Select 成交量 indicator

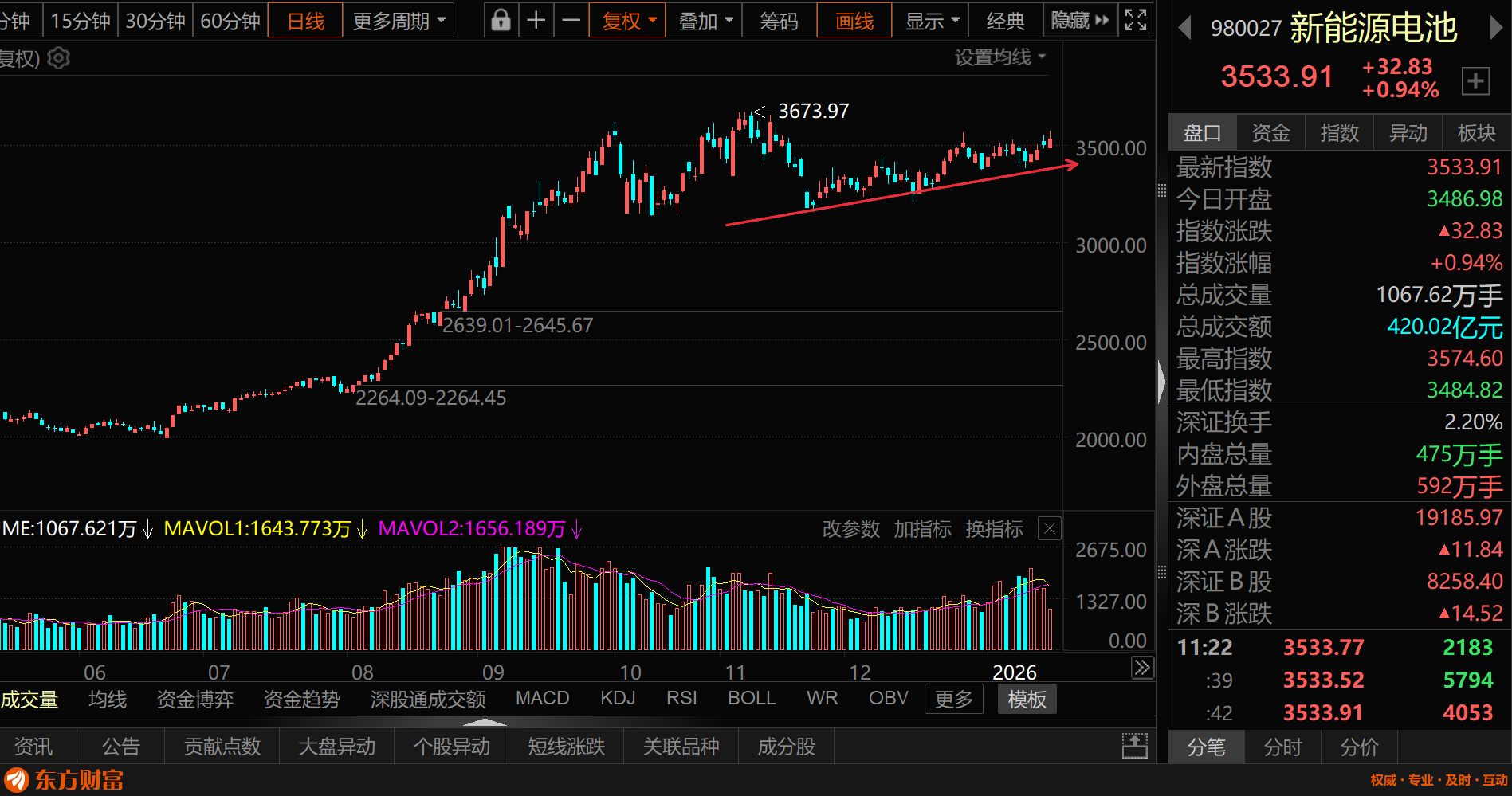(29, 700)
